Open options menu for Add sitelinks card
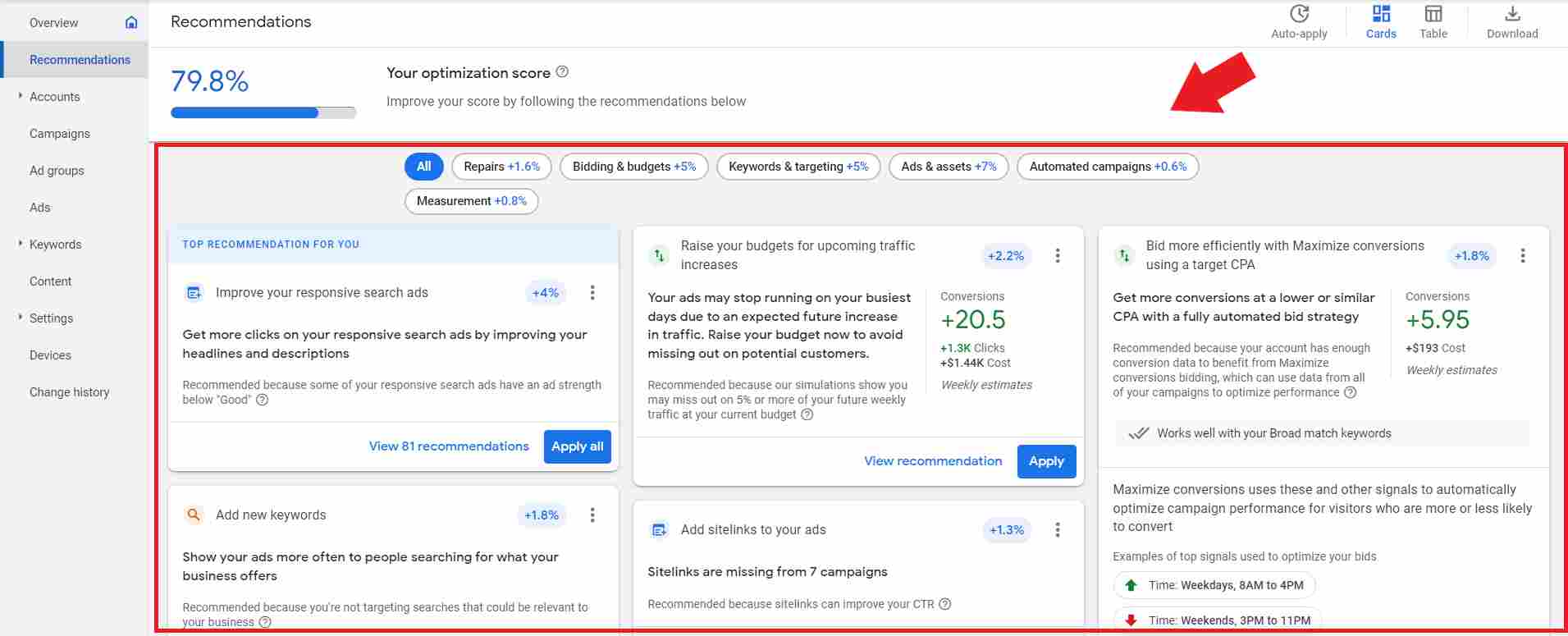This screenshot has height=636, width=1568. click(x=1058, y=530)
